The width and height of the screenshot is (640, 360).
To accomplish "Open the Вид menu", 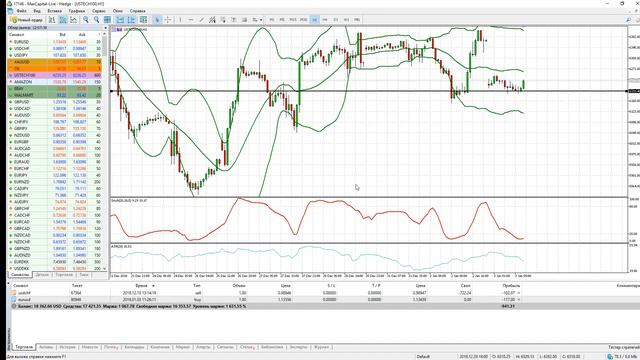I will click(x=37, y=11).
